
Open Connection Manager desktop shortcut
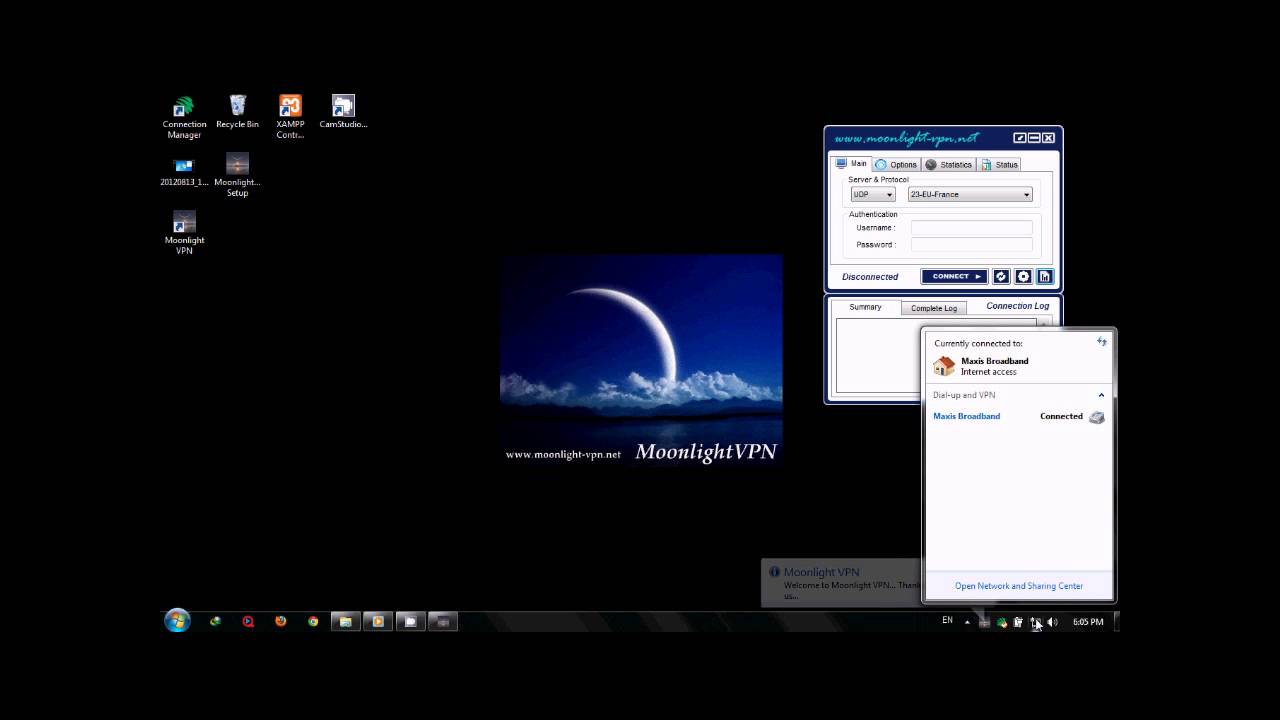click(184, 117)
